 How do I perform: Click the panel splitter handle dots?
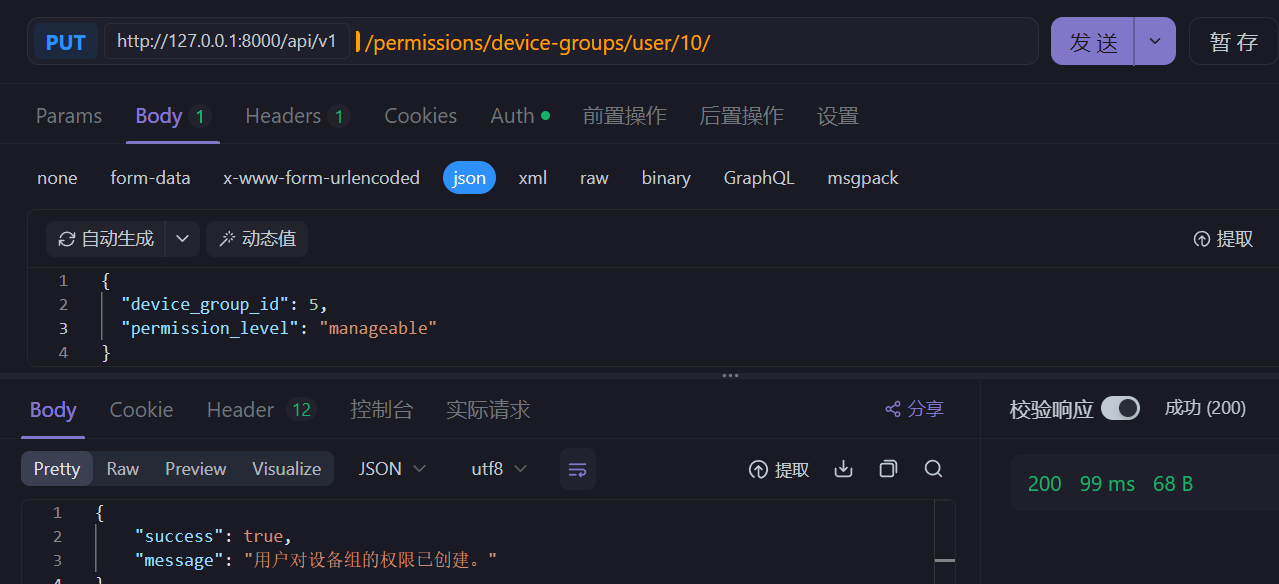[731, 376]
